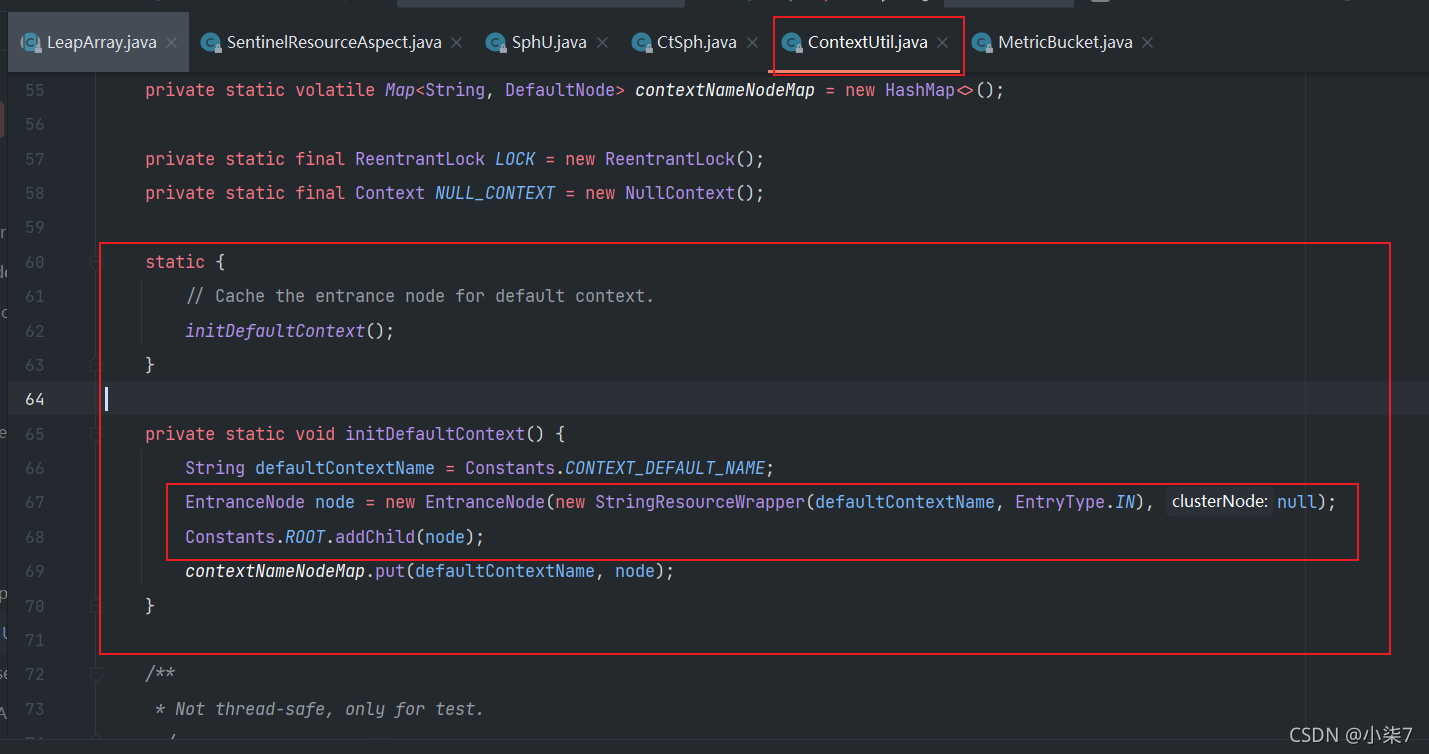Click the SphU.java class file icon
The height and width of the screenshot is (754, 1429).
495,42
